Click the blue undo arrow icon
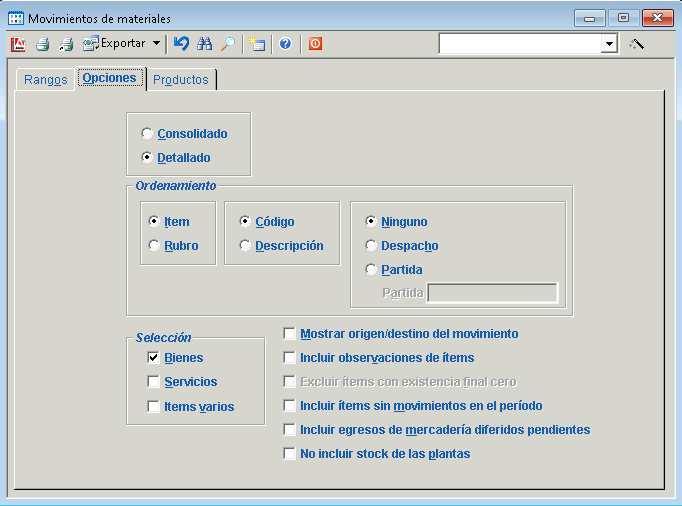 pyautogui.click(x=181, y=44)
